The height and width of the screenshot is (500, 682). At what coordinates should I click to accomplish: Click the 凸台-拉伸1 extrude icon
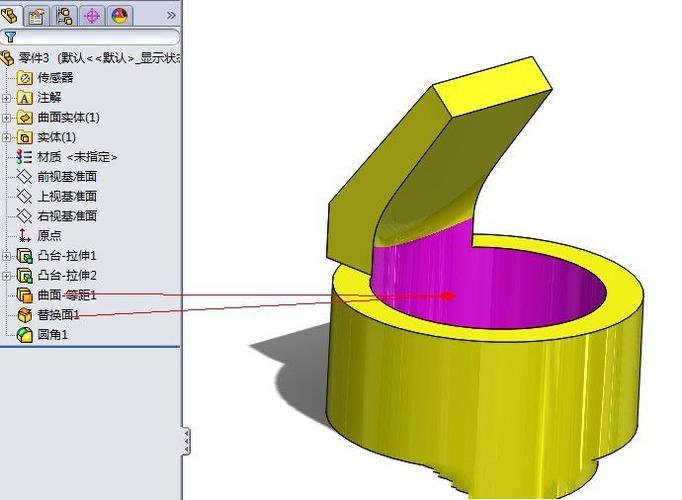25,256
